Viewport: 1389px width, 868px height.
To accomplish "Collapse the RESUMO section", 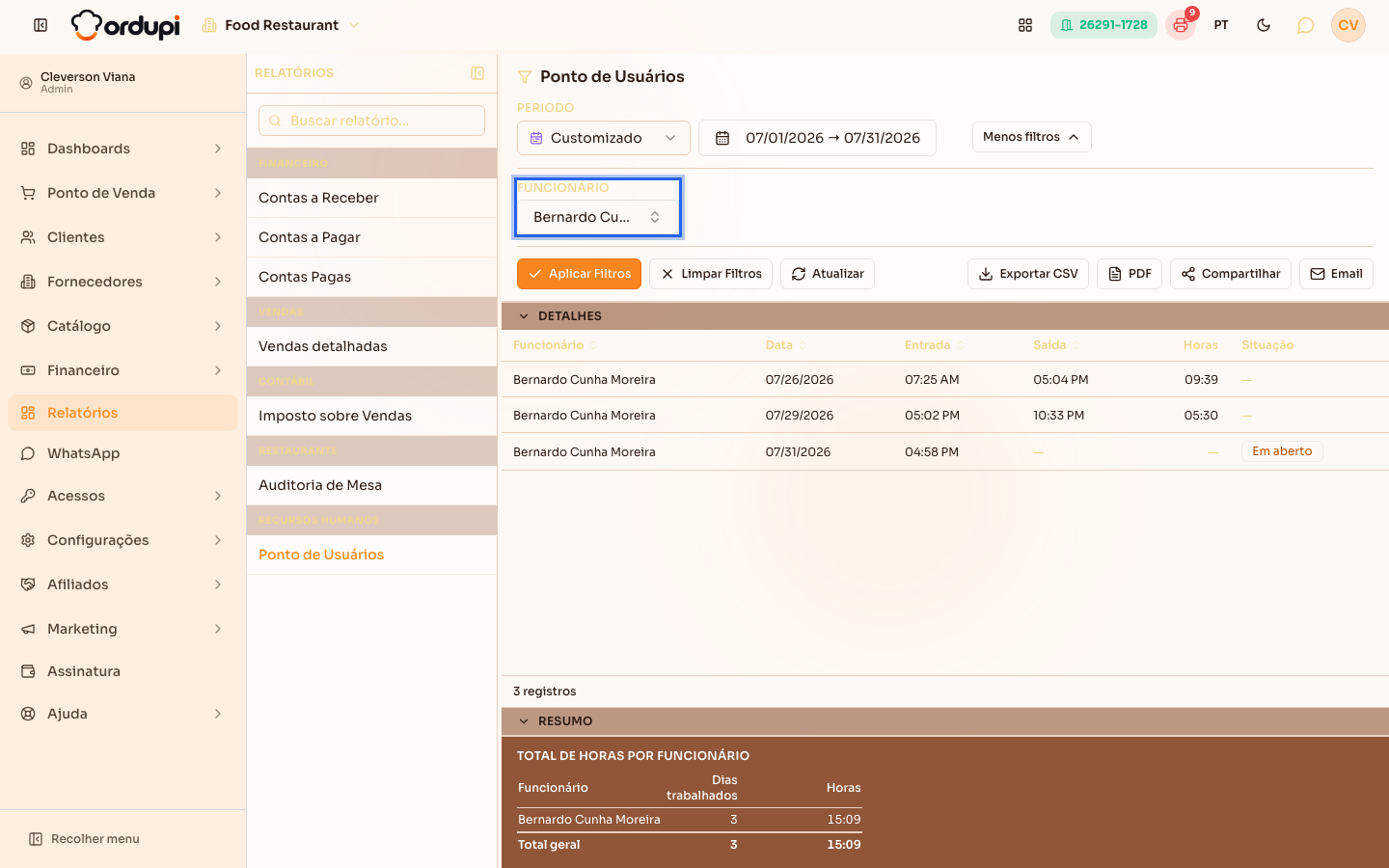I will (x=524, y=721).
